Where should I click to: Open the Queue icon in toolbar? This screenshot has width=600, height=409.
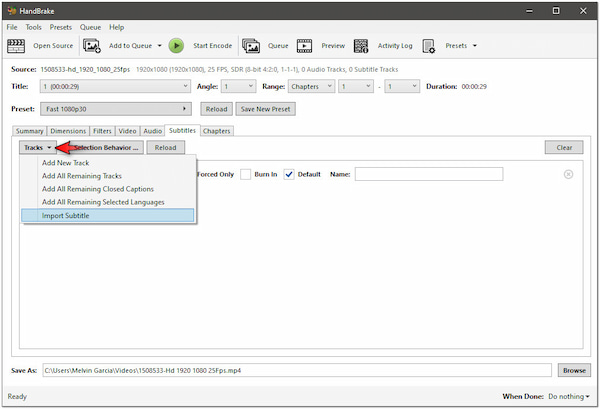pos(251,45)
